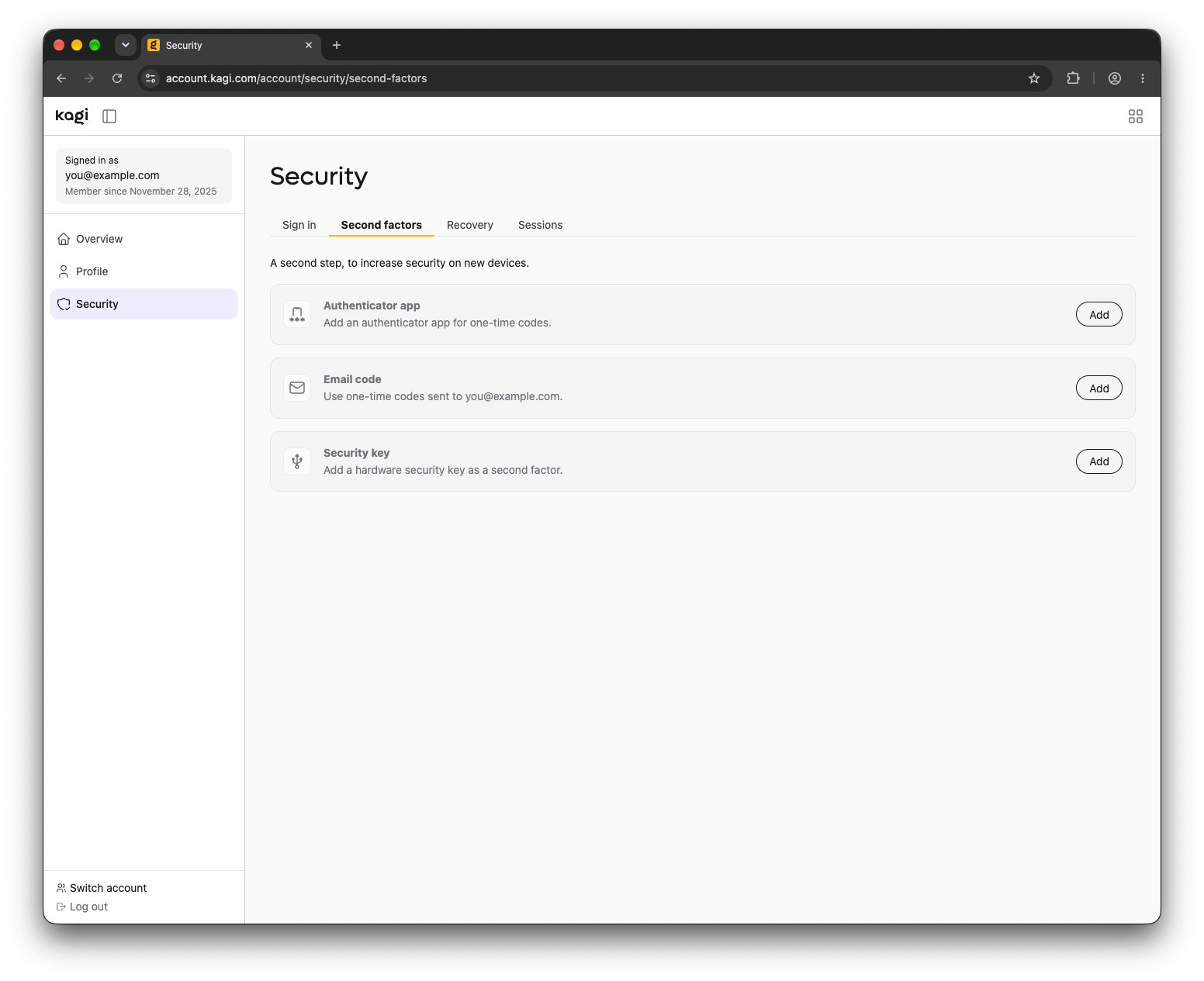
Task: Open the Recovery tab
Action: click(470, 225)
